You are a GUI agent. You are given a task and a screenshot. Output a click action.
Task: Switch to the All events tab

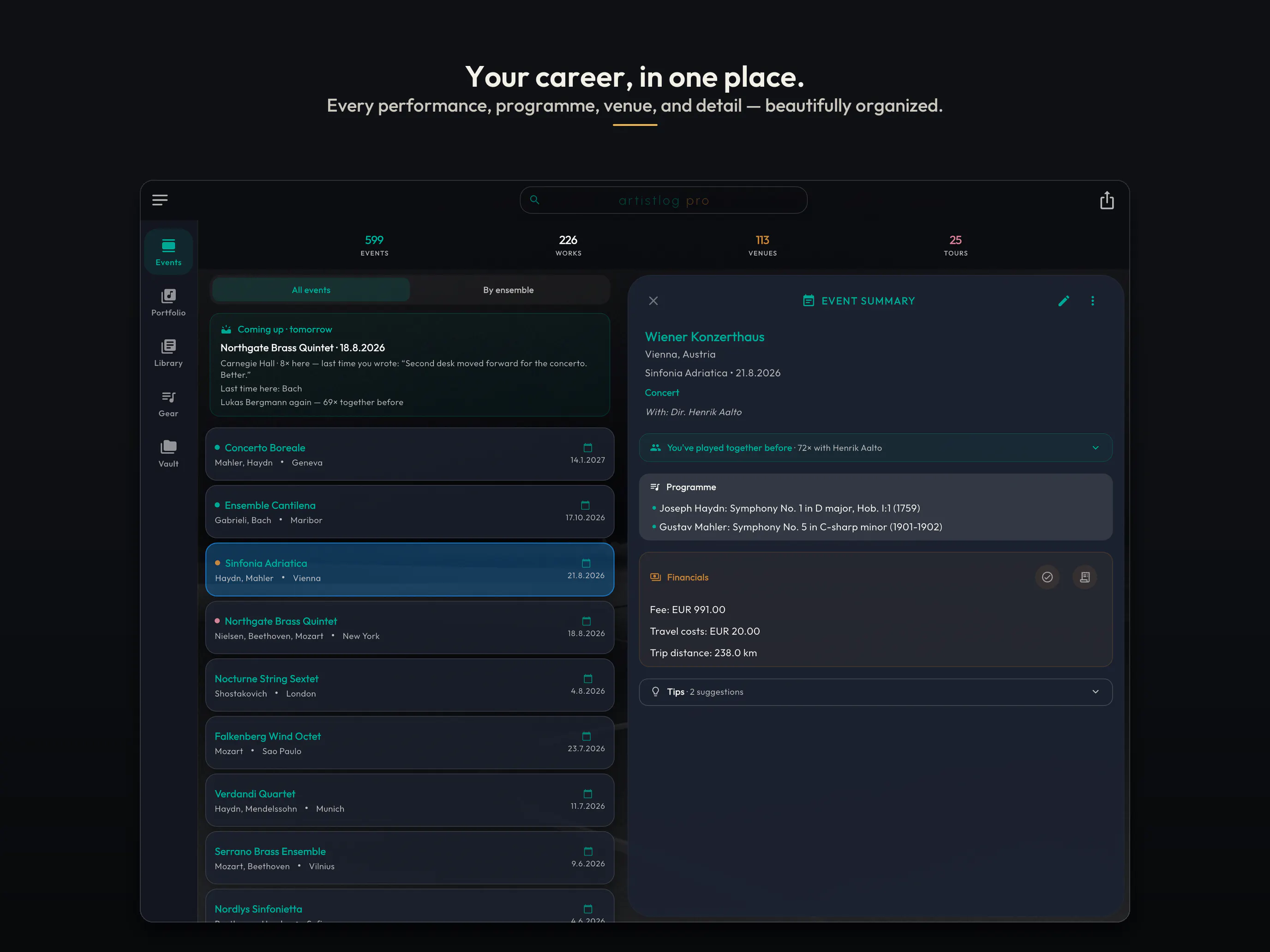click(311, 290)
